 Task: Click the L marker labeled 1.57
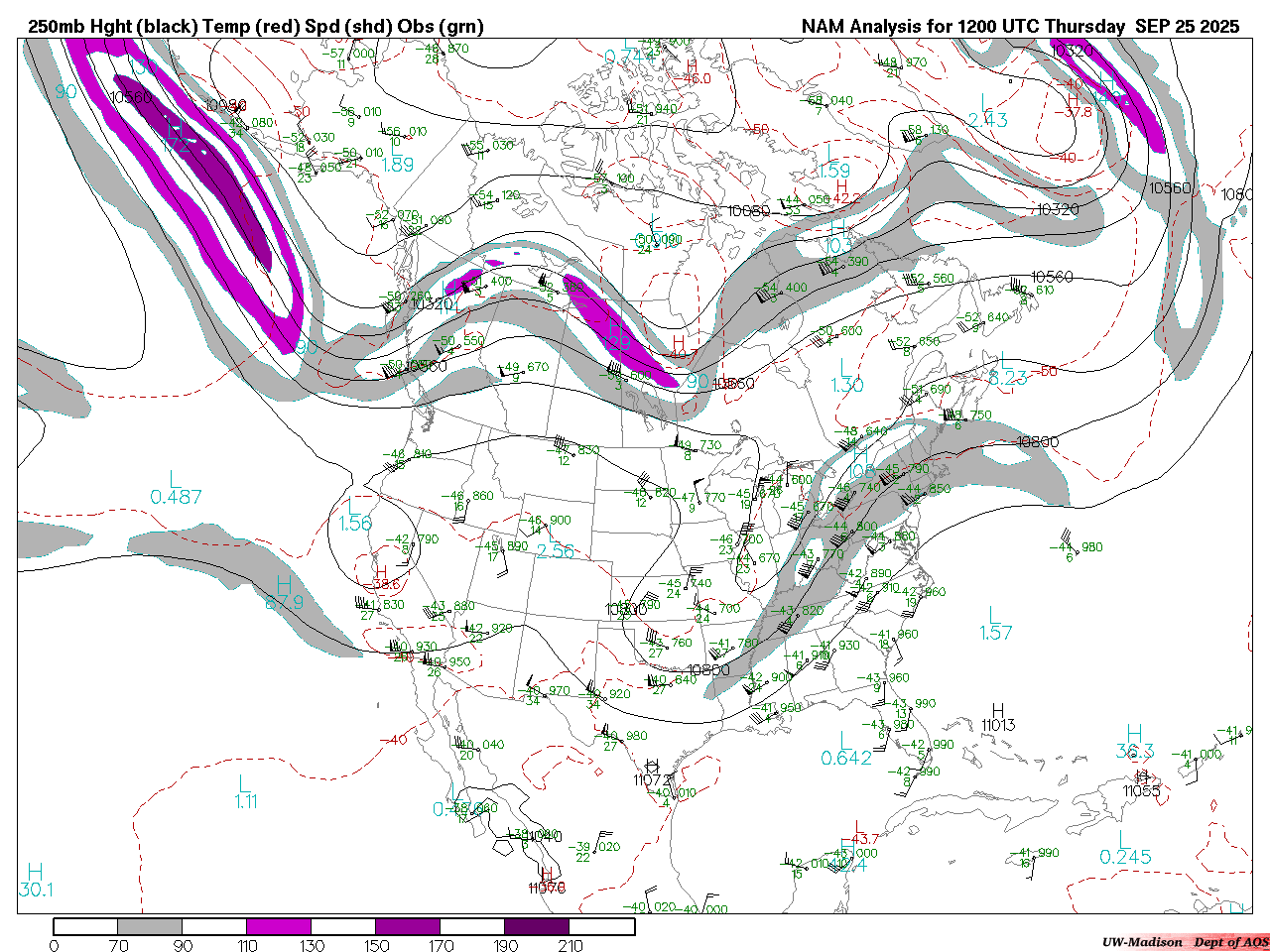pos(994,616)
